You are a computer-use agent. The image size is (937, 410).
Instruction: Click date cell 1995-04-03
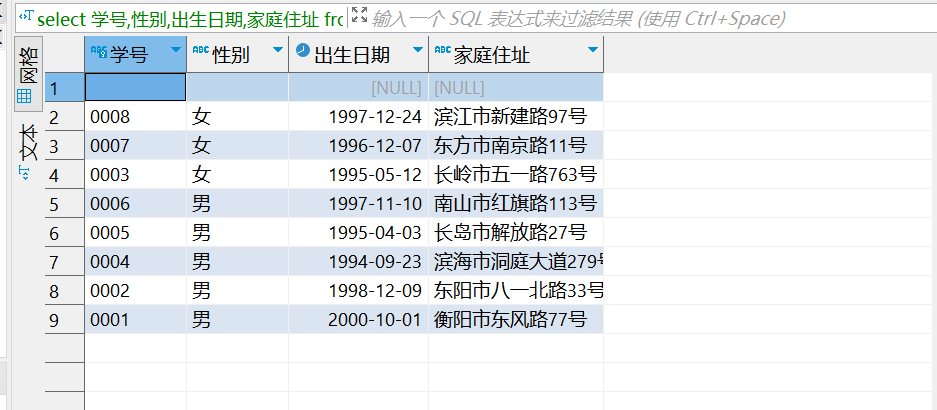point(359,232)
